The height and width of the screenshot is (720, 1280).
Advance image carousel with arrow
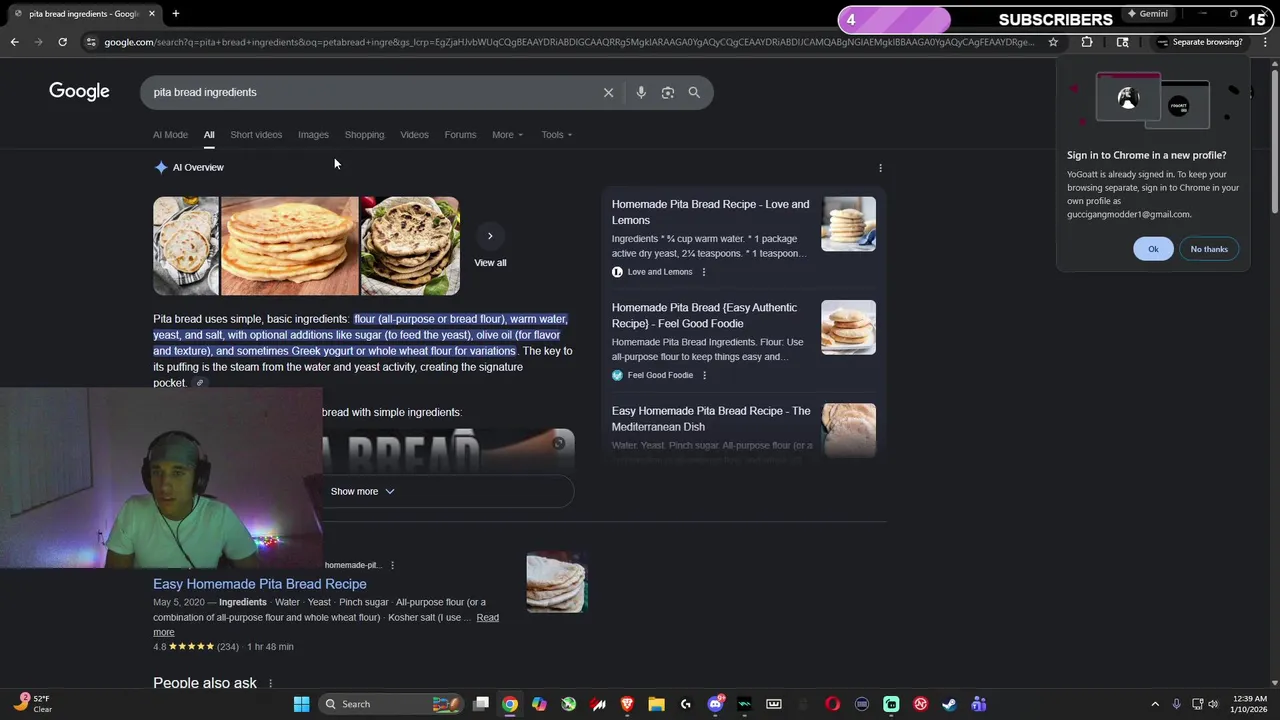click(x=490, y=236)
